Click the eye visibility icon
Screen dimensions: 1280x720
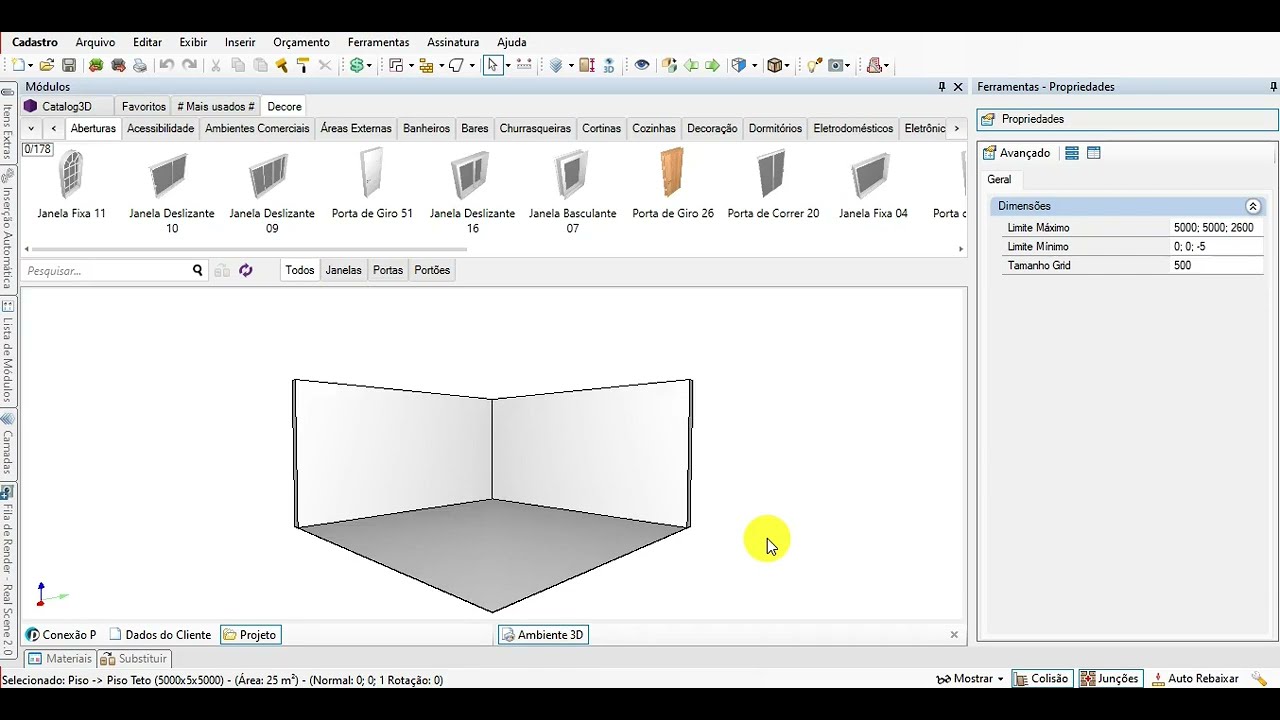642,65
